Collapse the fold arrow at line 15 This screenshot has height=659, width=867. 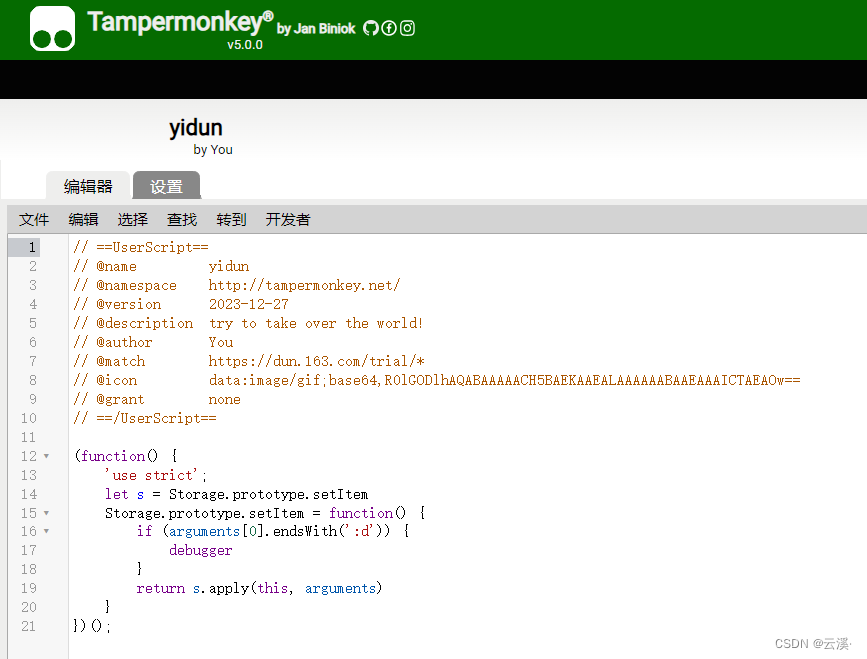pyautogui.click(x=46, y=514)
